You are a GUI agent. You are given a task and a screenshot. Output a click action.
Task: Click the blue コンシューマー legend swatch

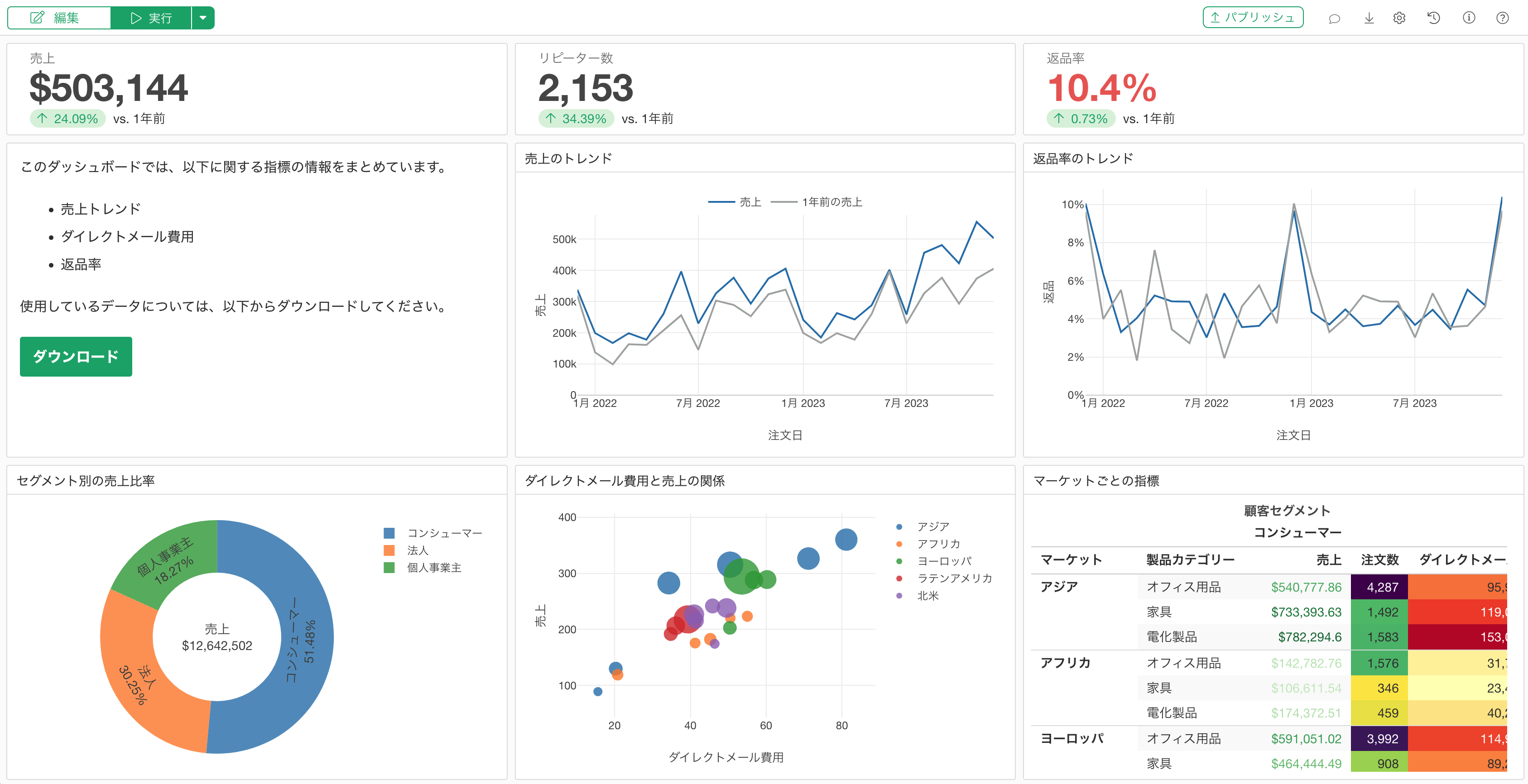[x=389, y=533]
